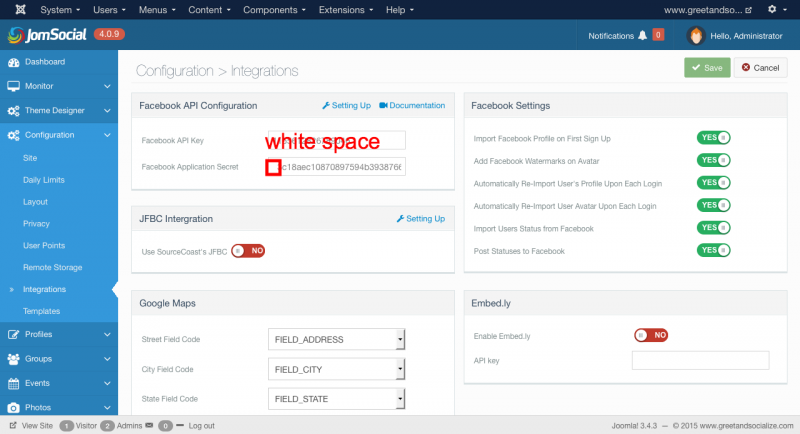Open the Extensions menu
The image size is (800, 434).
(x=346, y=10)
